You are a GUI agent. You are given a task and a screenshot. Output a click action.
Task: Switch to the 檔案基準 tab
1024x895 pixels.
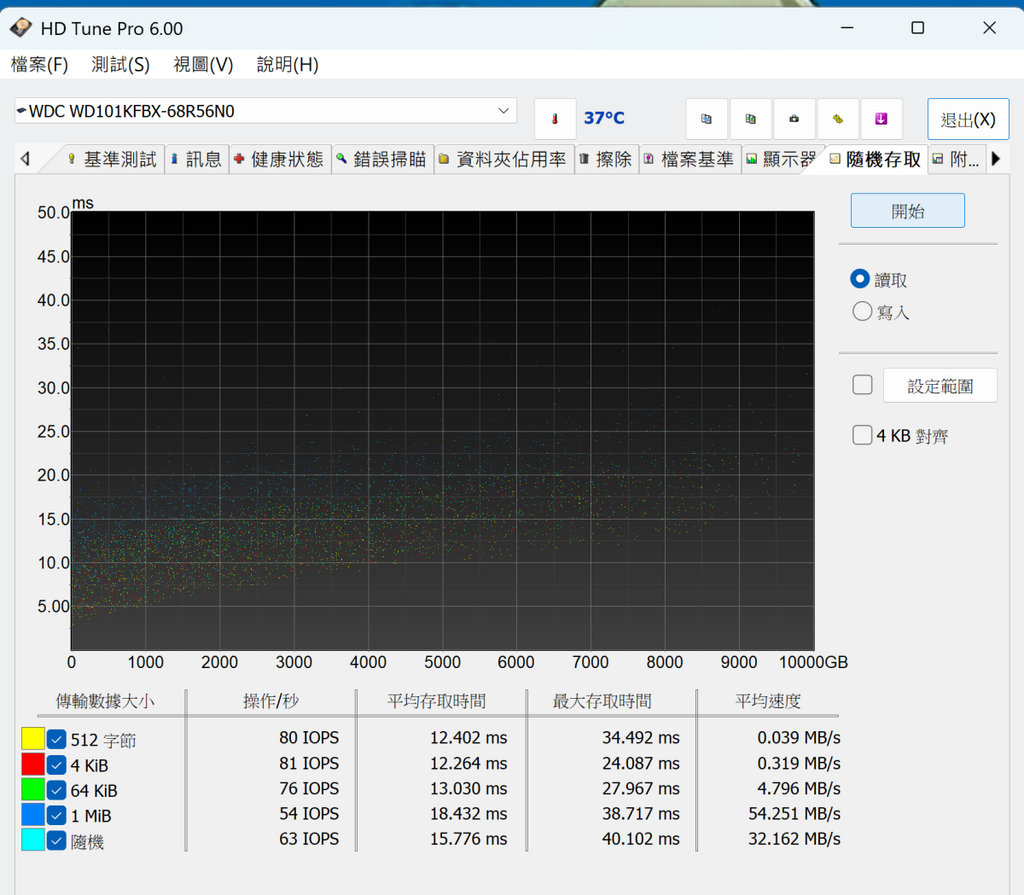click(690, 159)
